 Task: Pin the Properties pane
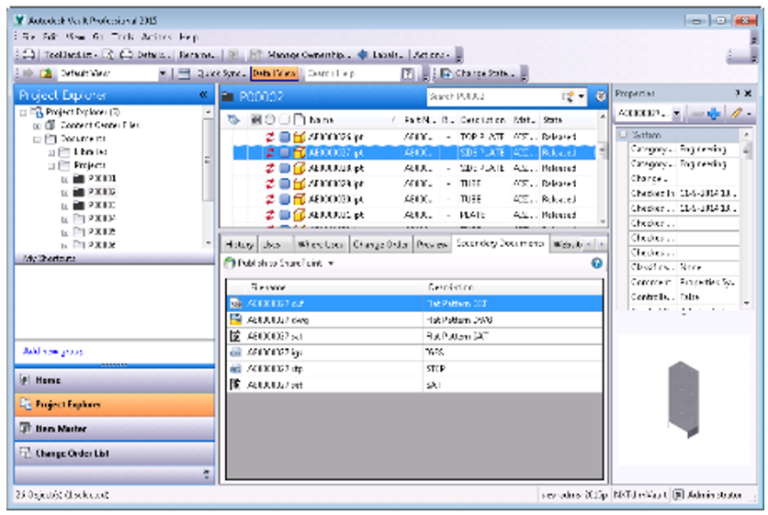click(738, 93)
